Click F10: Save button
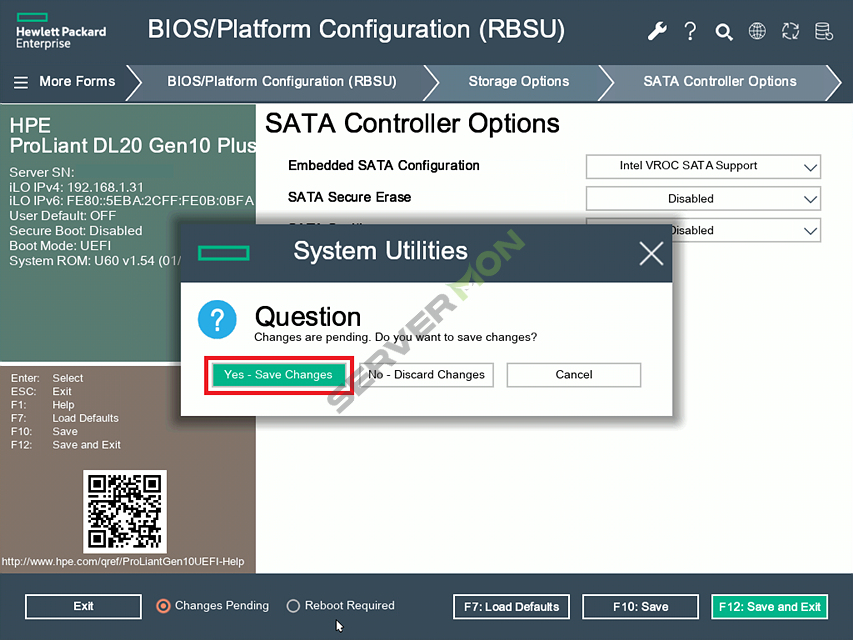The height and width of the screenshot is (640, 853). pos(640,606)
